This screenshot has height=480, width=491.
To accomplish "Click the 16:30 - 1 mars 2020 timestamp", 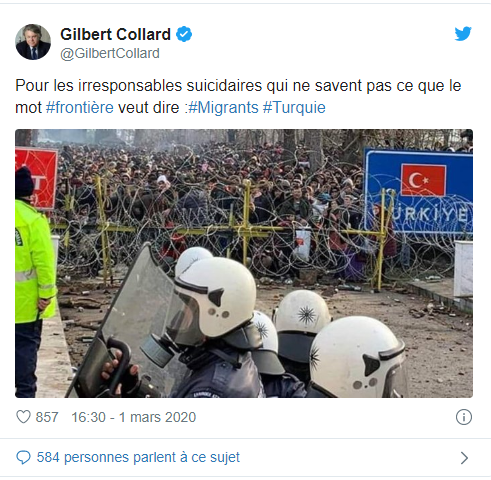I will pyautogui.click(x=134, y=417).
